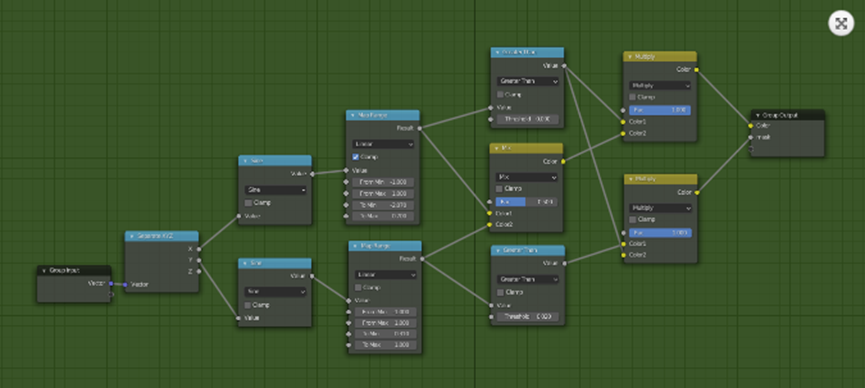Image resolution: width=865 pixels, height=388 pixels.
Task: Click the empty socket on Group Input
Action: [x=111, y=294]
